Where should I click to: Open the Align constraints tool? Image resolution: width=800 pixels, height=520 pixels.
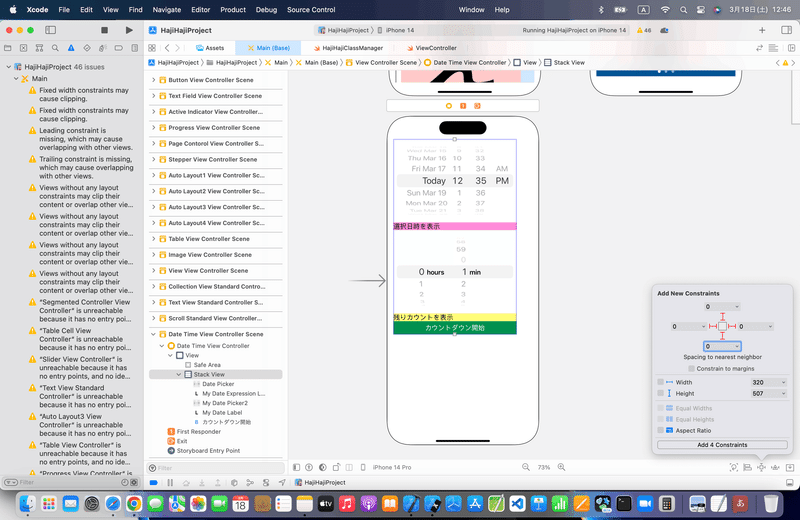pos(747,467)
